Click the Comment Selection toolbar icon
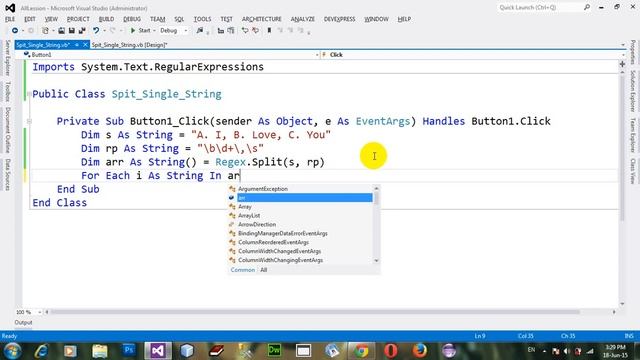The image size is (640, 360). point(220,31)
